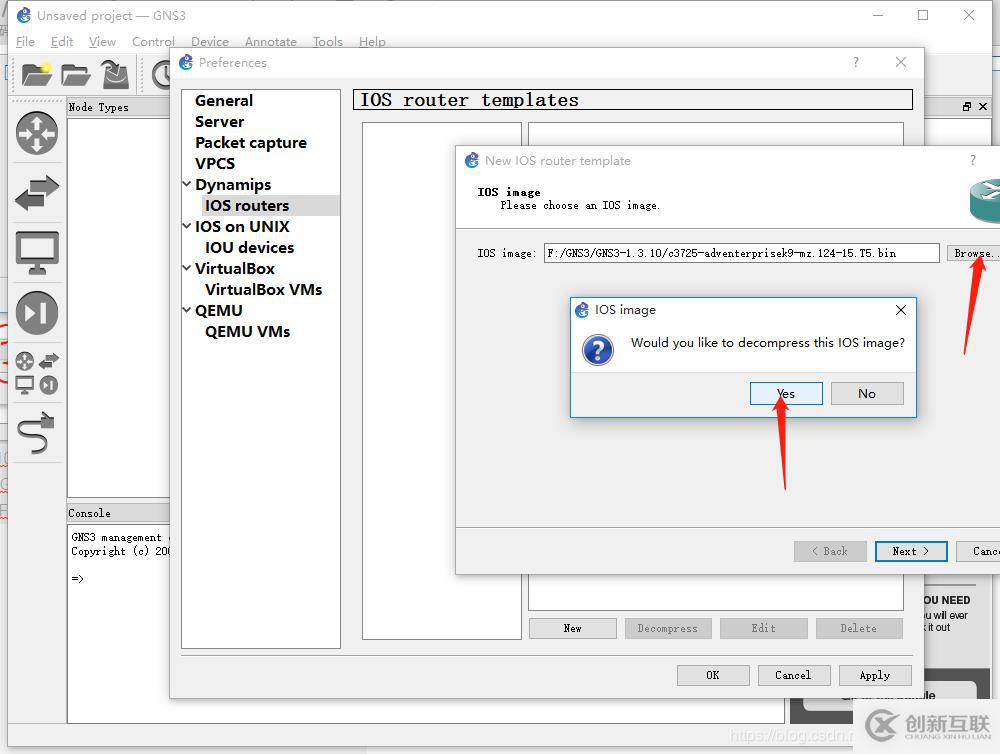Image resolution: width=1000 pixels, height=754 pixels.
Task: Browse switches device category icon
Action: pyautogui.click(x=36, y=193)
